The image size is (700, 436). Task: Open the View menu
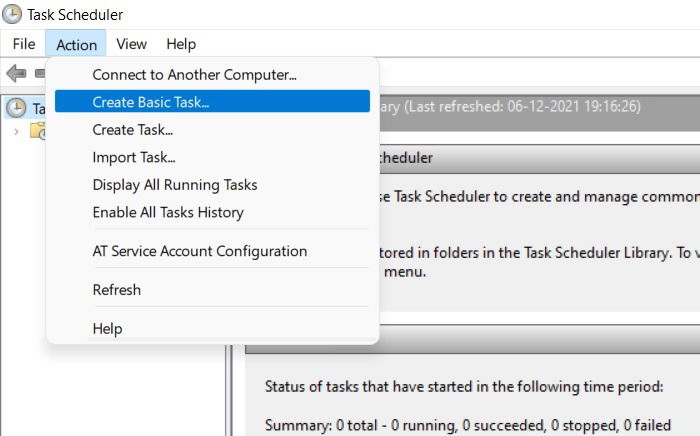(x=131, y=44)
